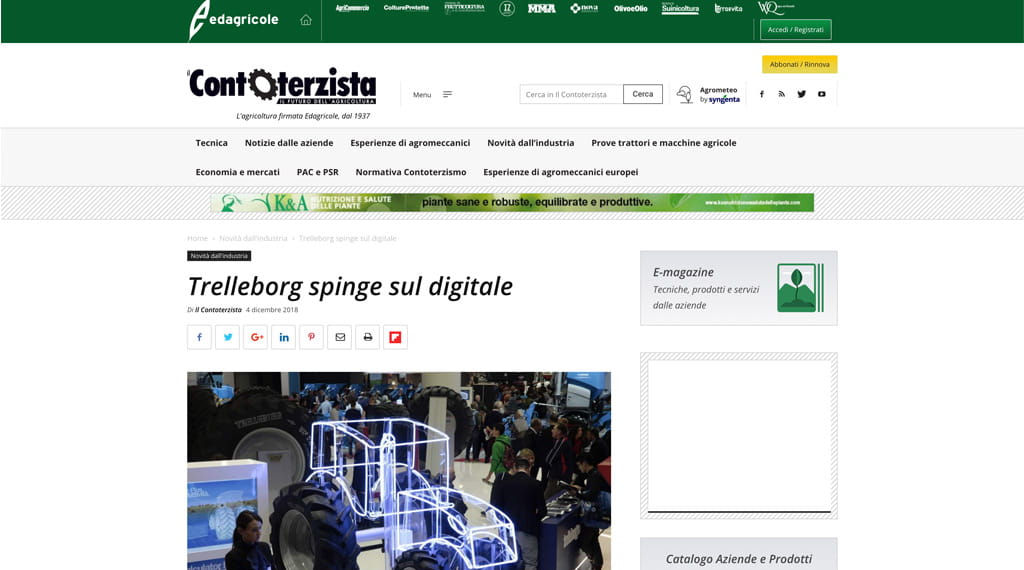Open the header YouTube channel icon
This screenshot has height=570, width=1024.
(822, 94)
